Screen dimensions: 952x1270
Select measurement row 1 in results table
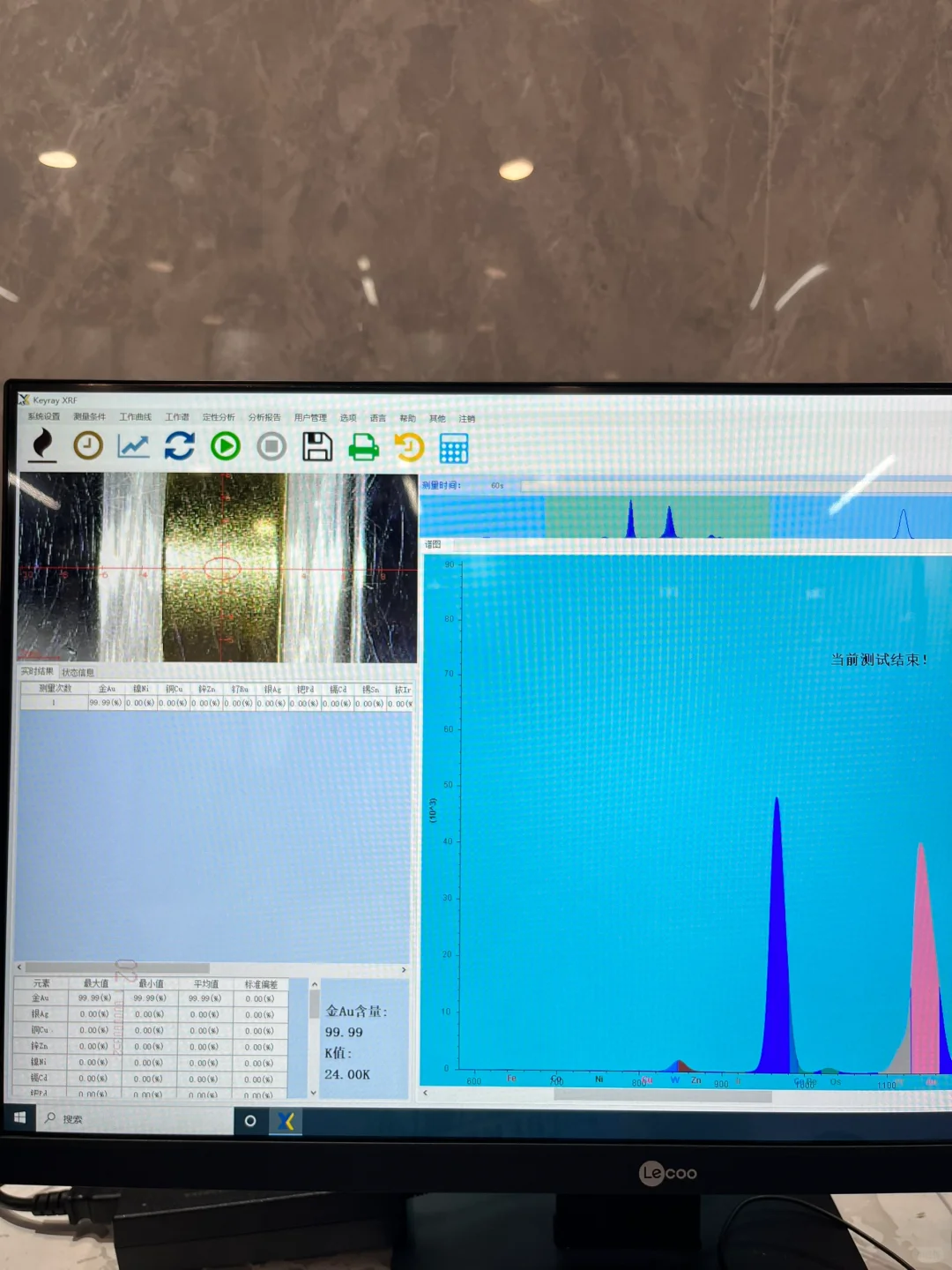tap(217, 703)
